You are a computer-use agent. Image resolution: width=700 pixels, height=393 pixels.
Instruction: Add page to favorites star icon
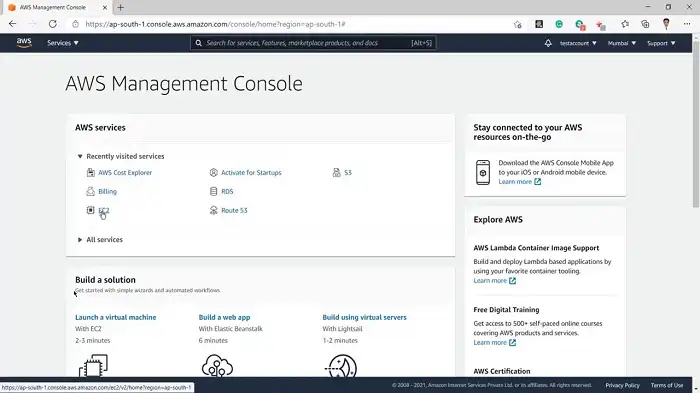coord(517,25)
